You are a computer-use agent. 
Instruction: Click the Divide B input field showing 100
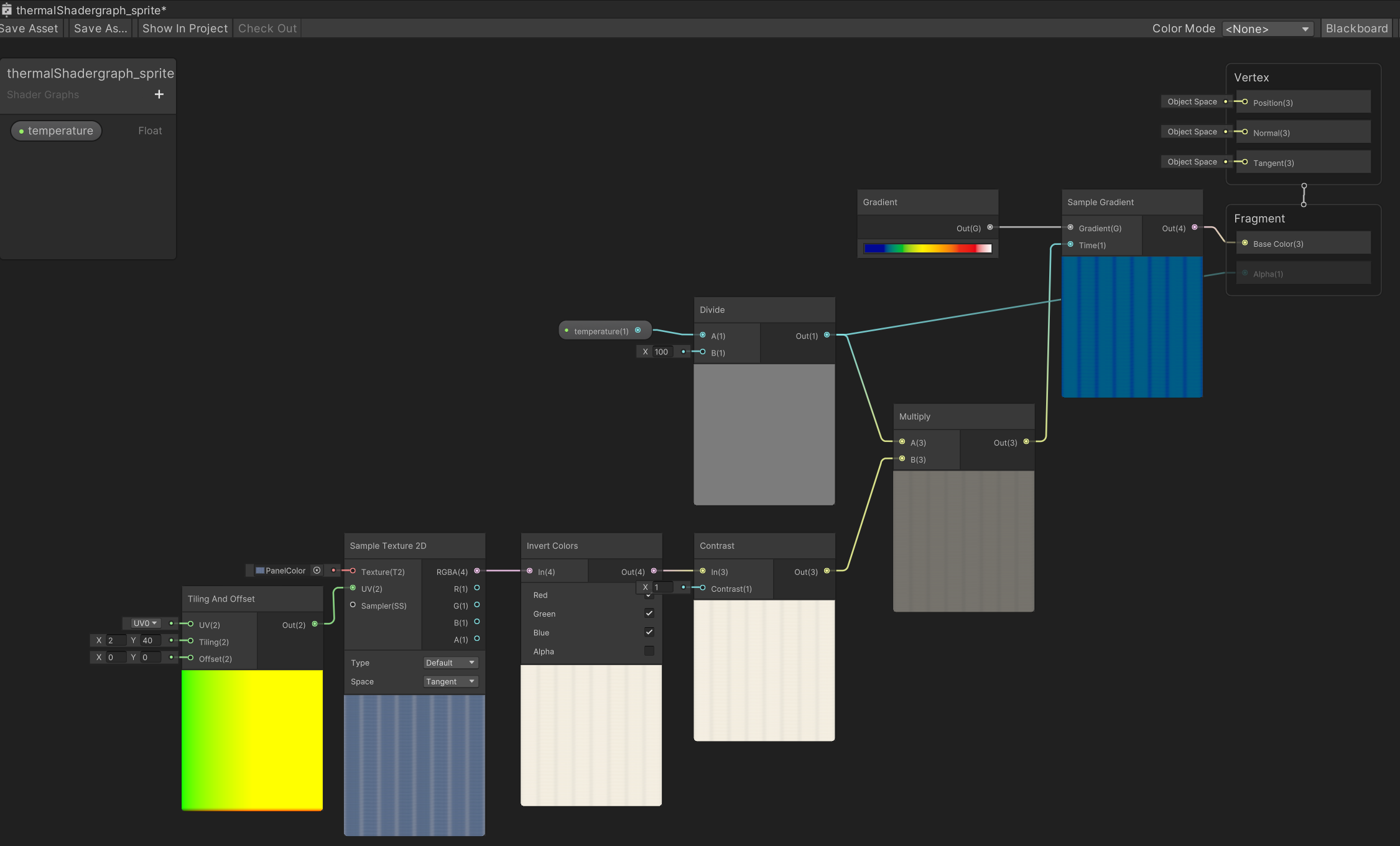coord(662,352)
